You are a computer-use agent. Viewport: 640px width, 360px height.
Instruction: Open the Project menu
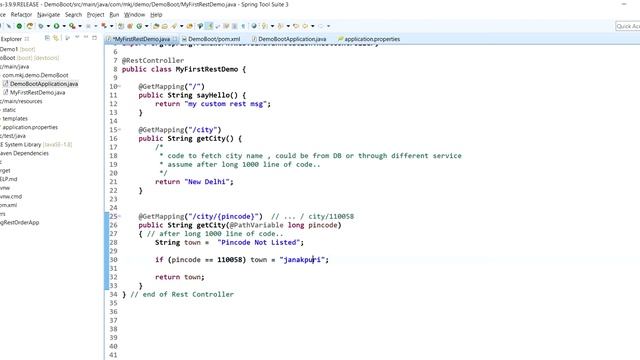coord(96,15)
